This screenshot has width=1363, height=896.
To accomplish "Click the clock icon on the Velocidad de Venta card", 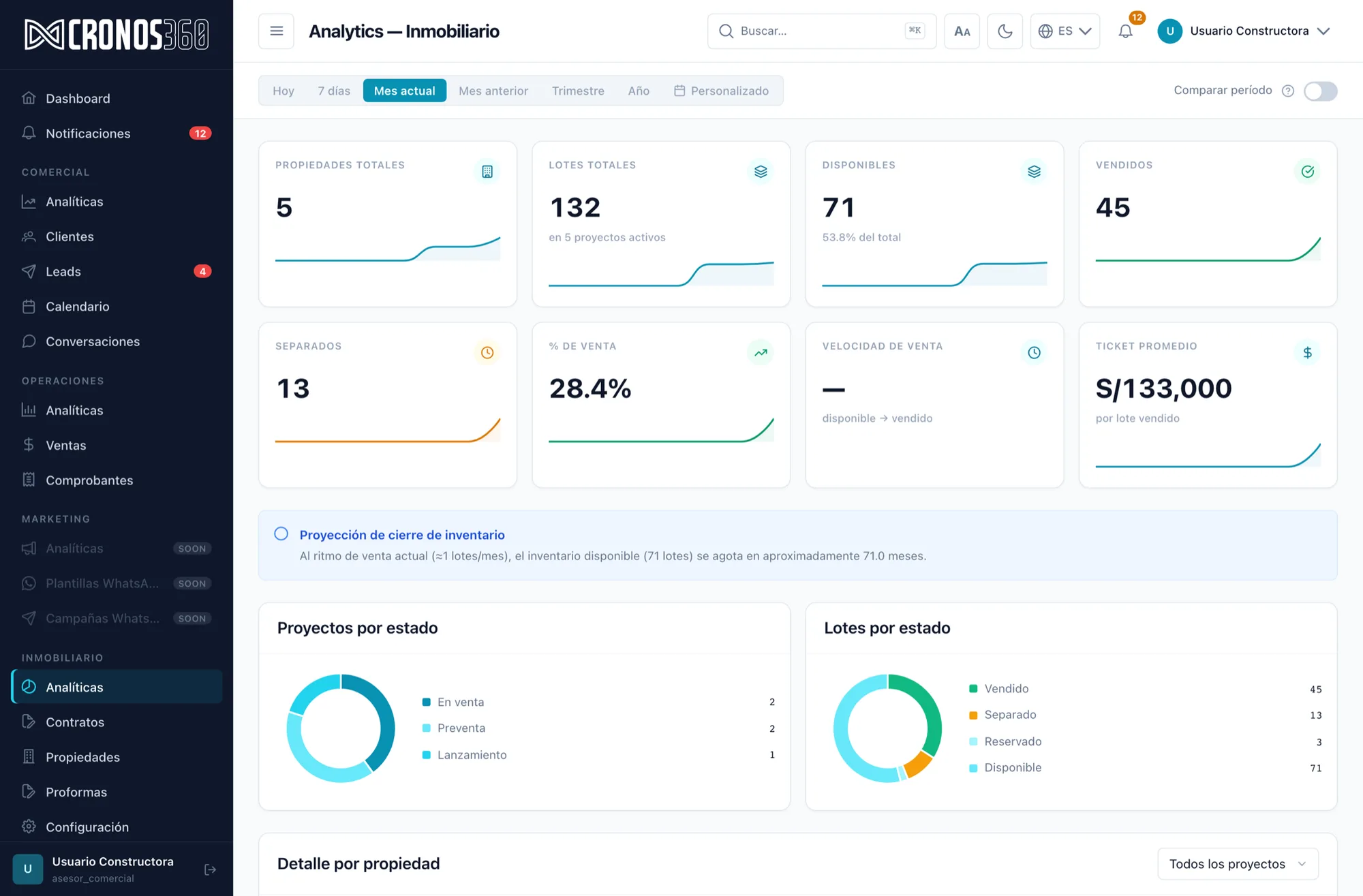I will pos(1034,352).
